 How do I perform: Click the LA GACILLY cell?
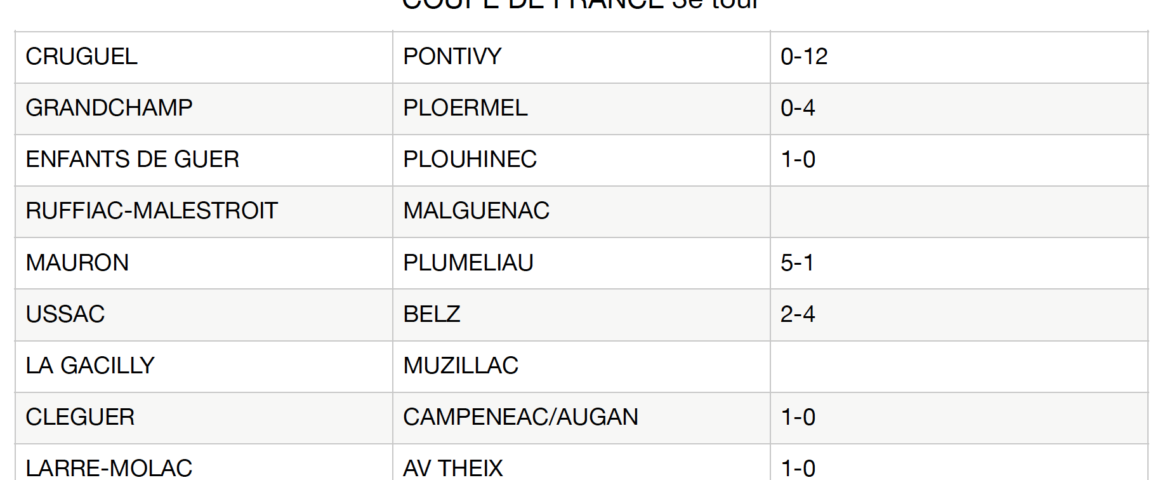(x=90, y=366)
